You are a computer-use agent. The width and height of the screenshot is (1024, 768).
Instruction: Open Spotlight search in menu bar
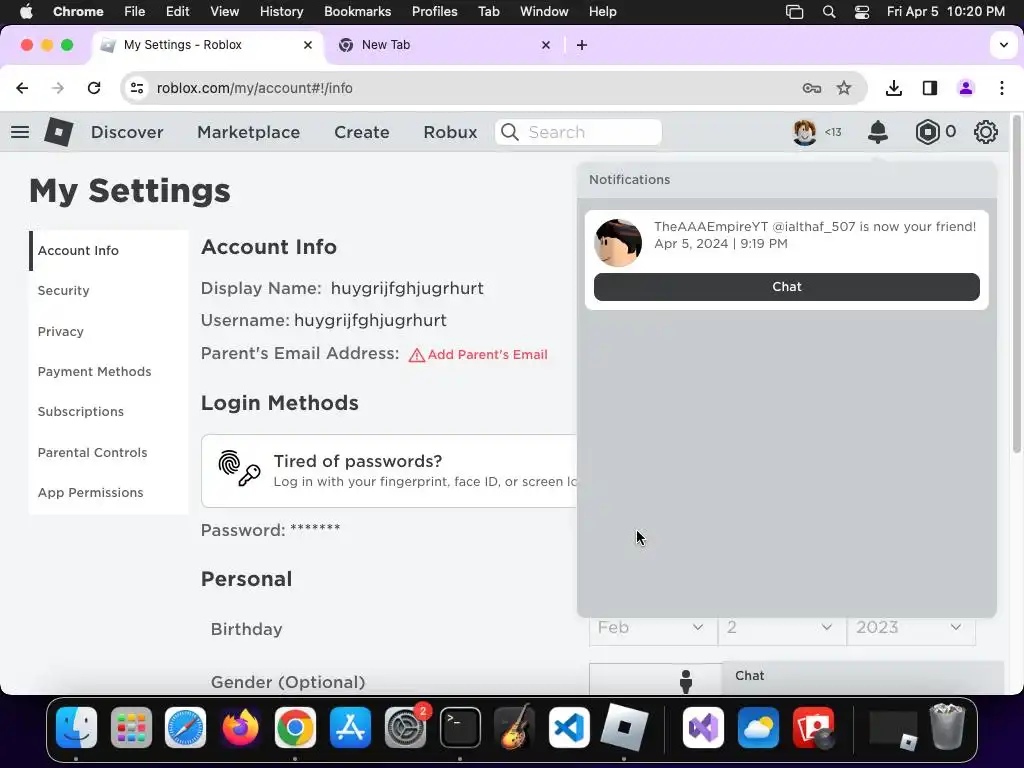[x=829, y=11]
